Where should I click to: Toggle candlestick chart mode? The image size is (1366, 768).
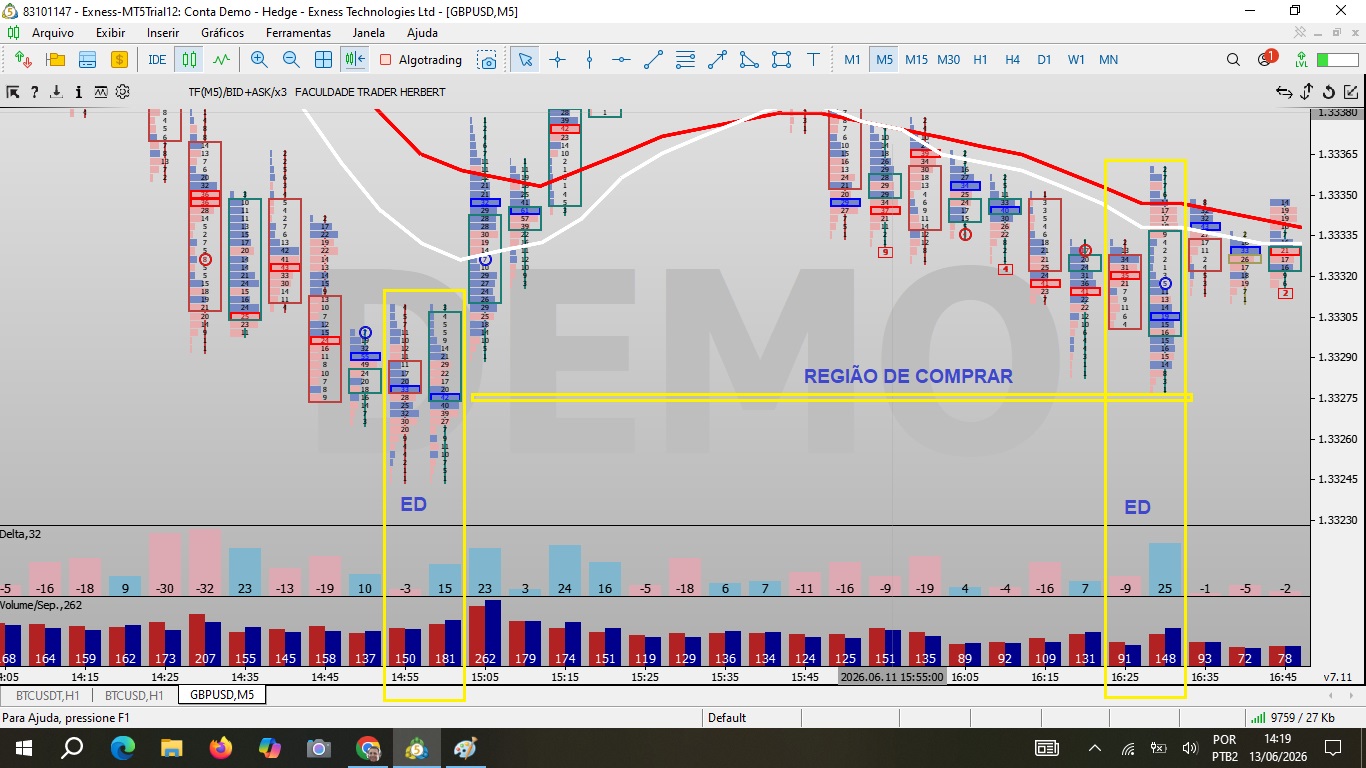click(189, 60)
